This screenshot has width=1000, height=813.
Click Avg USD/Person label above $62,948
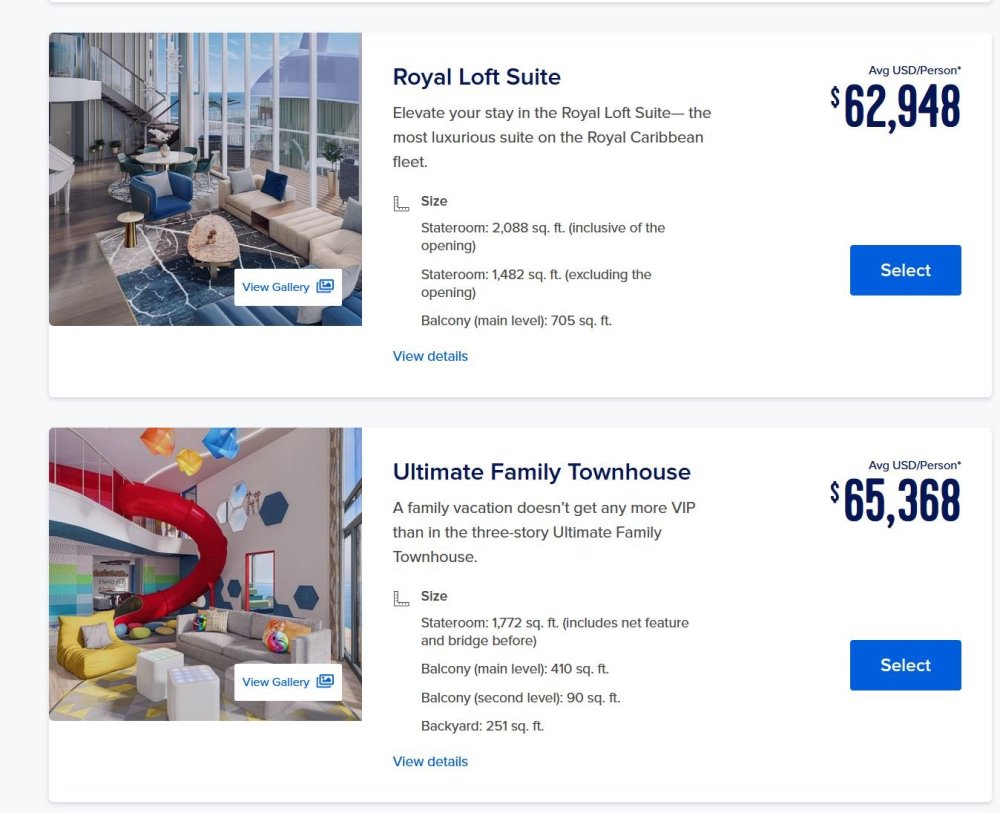point(915,70)
